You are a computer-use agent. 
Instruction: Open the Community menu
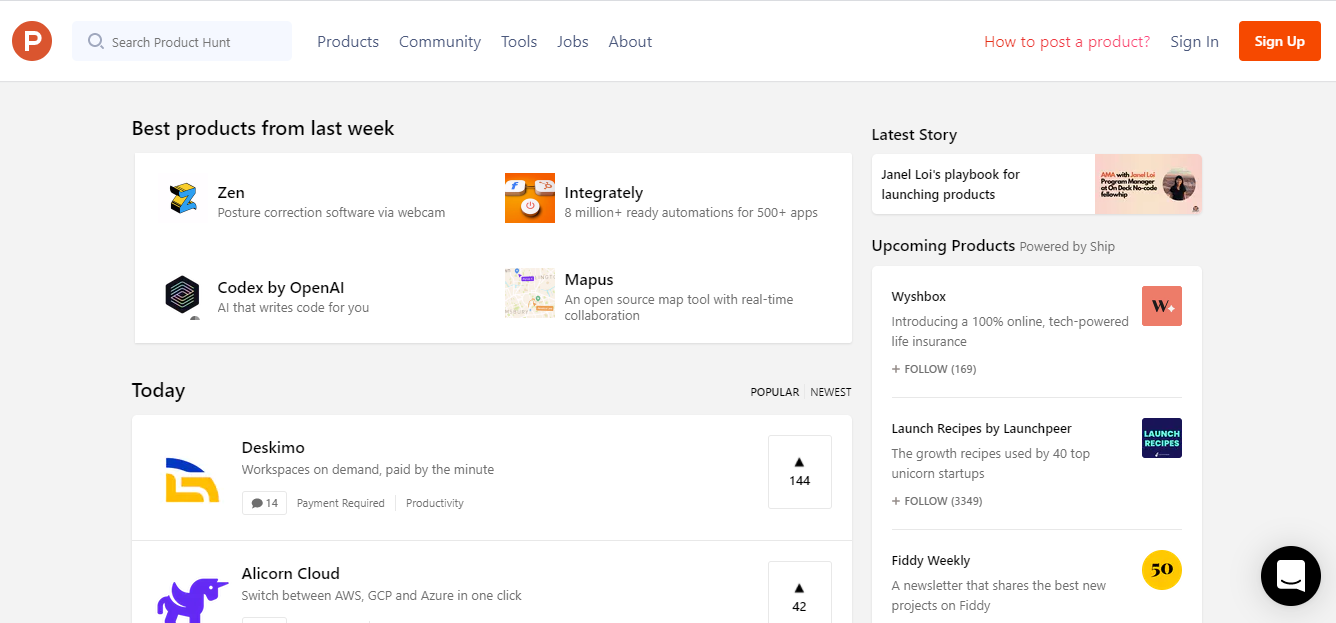(x=440, y=42)
